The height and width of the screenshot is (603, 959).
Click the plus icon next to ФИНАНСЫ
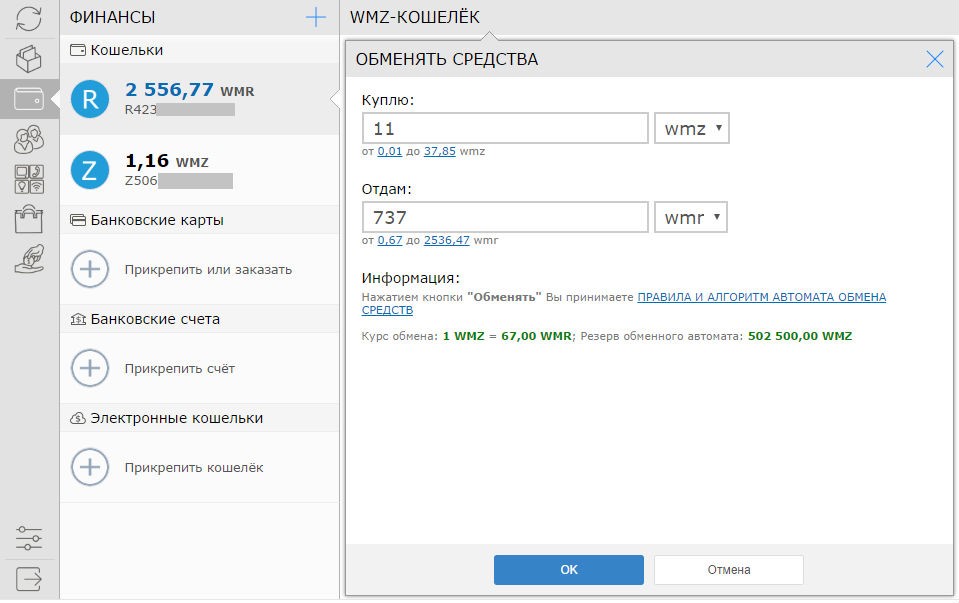(315, 17)
